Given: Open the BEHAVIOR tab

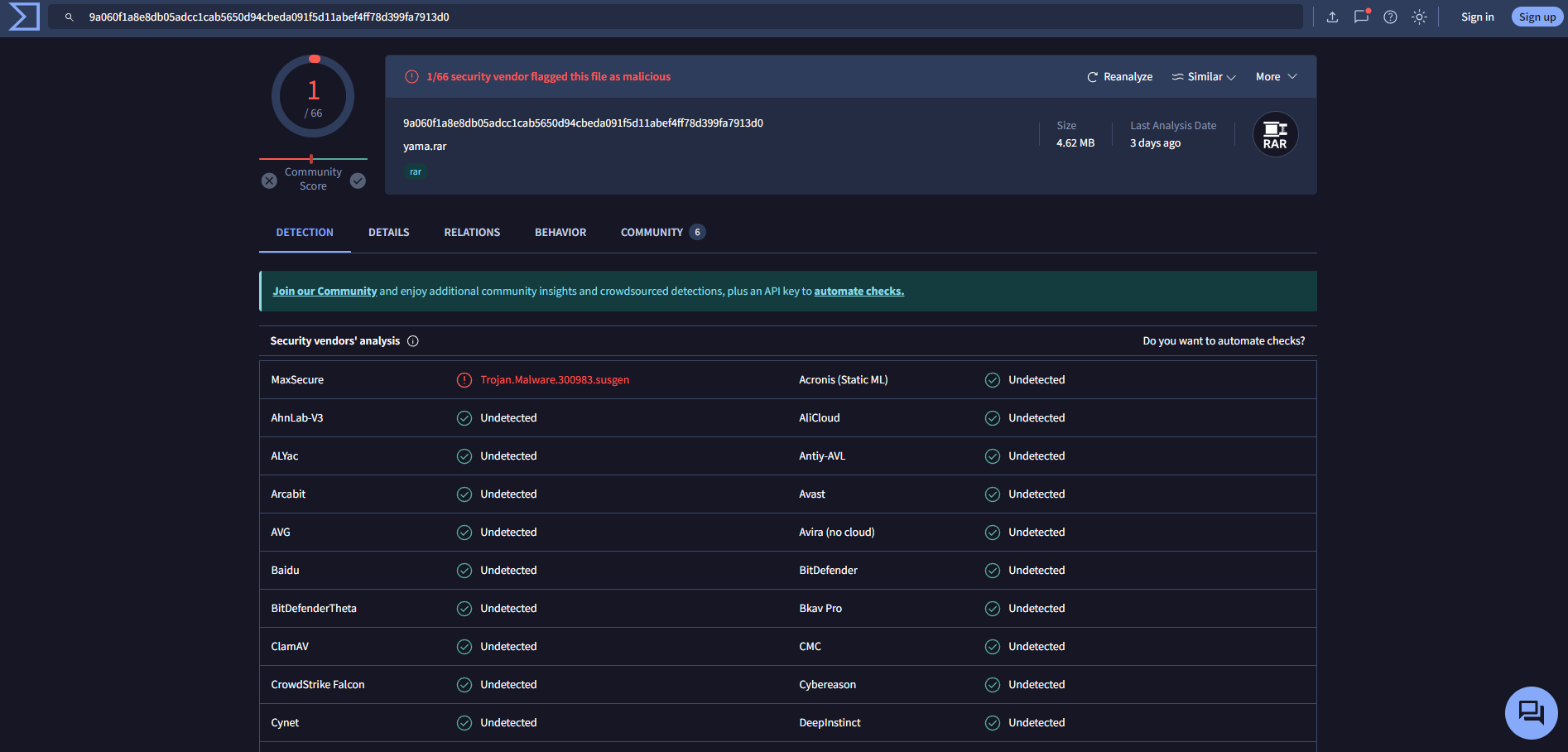Looking at the screenshot, I should 560,233.
